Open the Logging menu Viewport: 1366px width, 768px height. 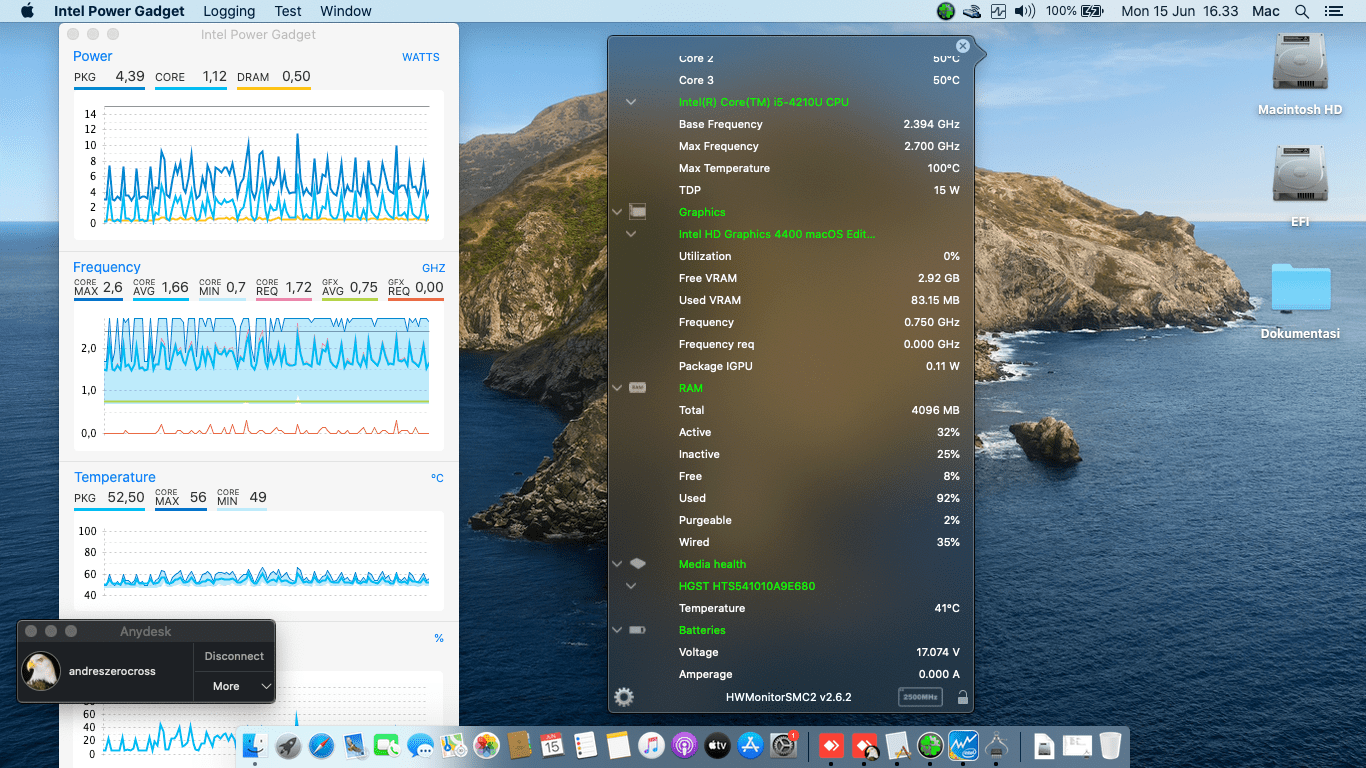pos(229,11)
